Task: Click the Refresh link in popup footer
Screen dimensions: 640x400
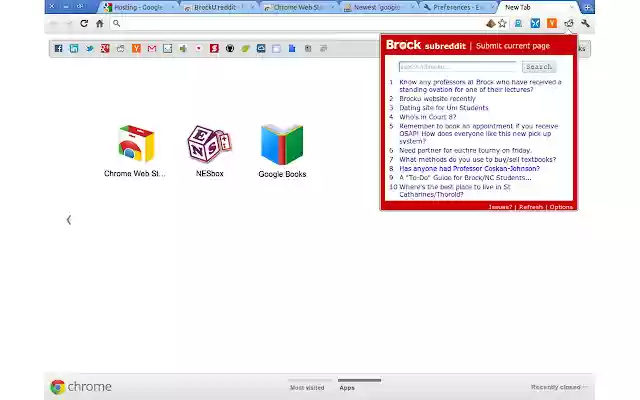Action: click(x=531, y=207)
